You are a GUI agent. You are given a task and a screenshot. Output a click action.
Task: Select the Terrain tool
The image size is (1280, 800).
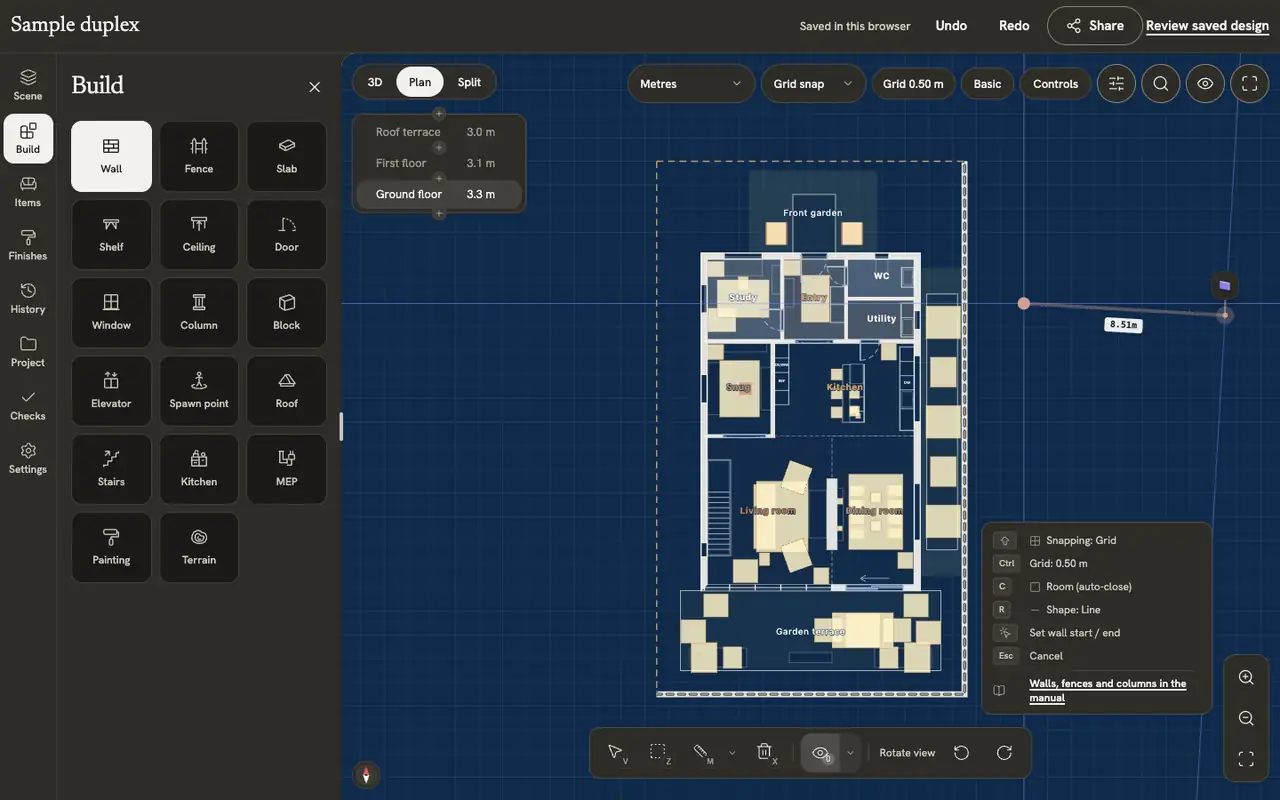click(x=199, y=548)
